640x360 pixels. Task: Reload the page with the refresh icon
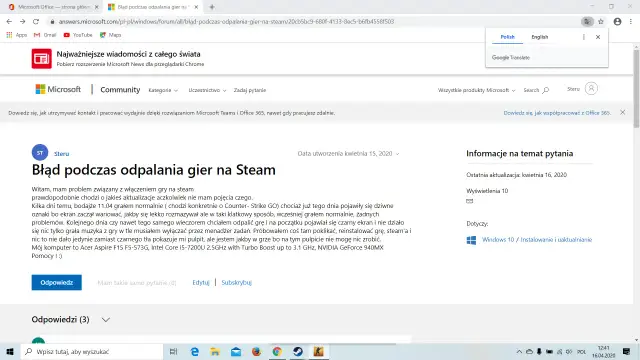tap(36, 22)
